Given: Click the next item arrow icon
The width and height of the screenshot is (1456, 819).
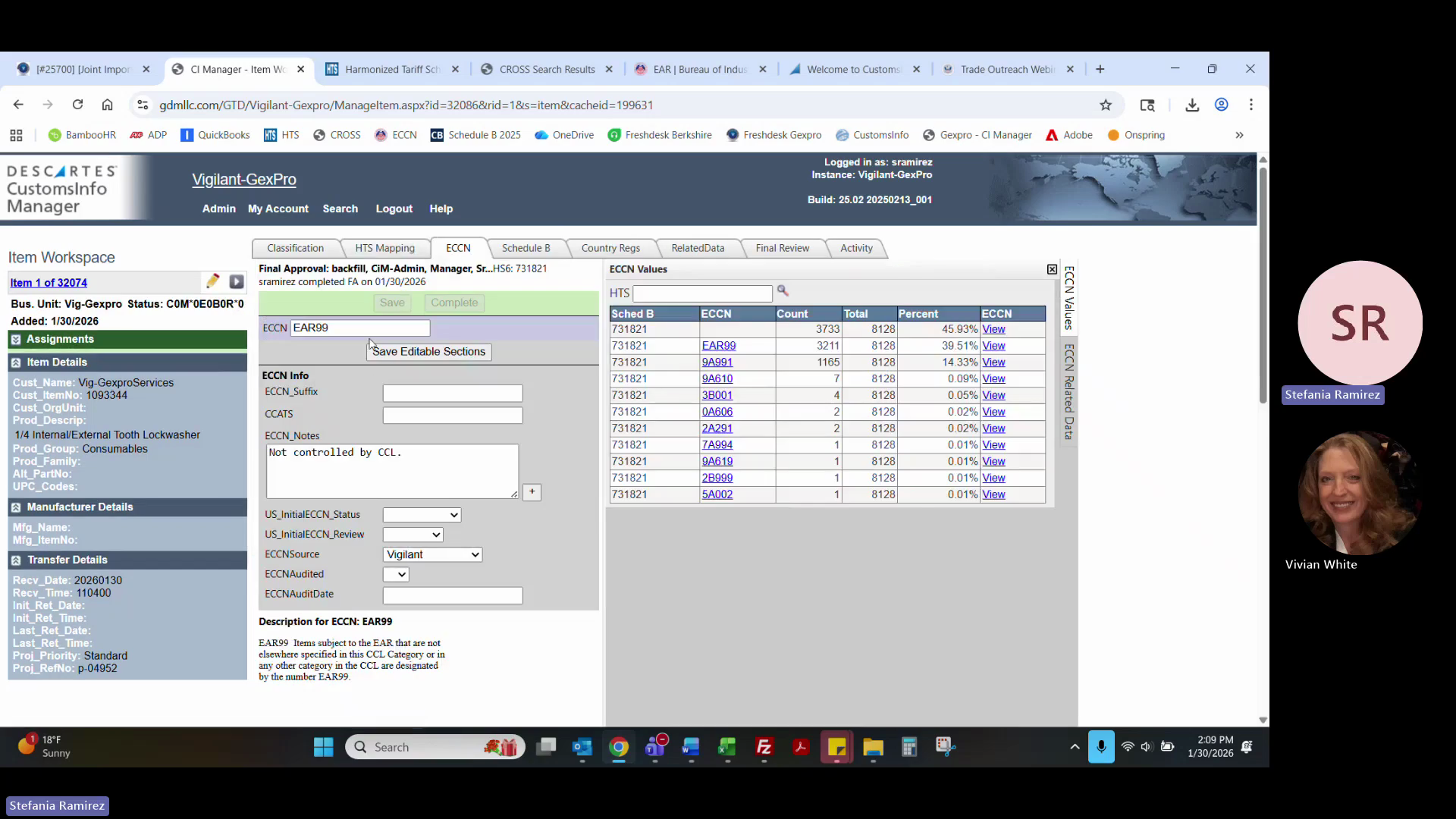Looking at the screenshot, I should (x=237, y=282).
